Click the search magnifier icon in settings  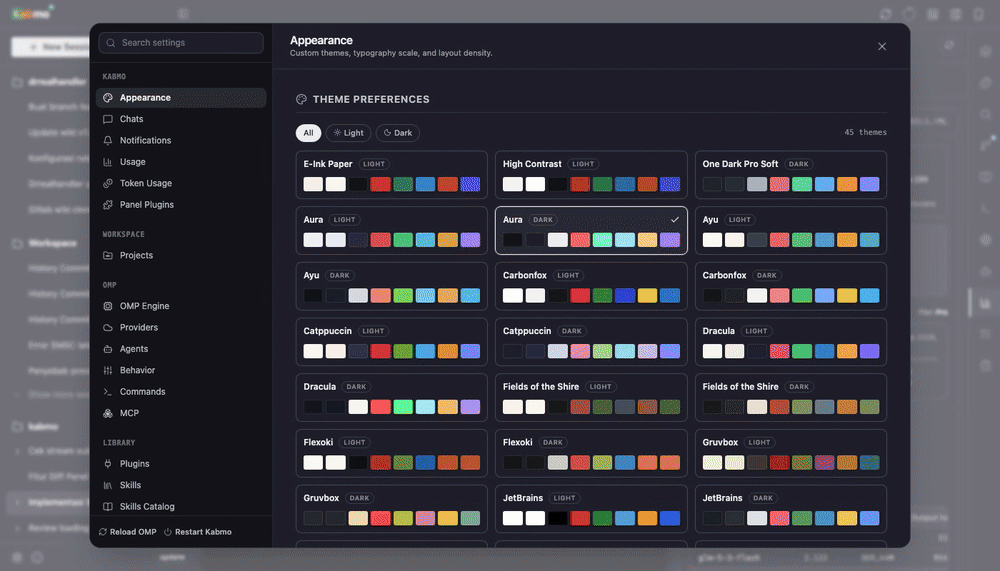pyautogui.click(x=111, y=43)
